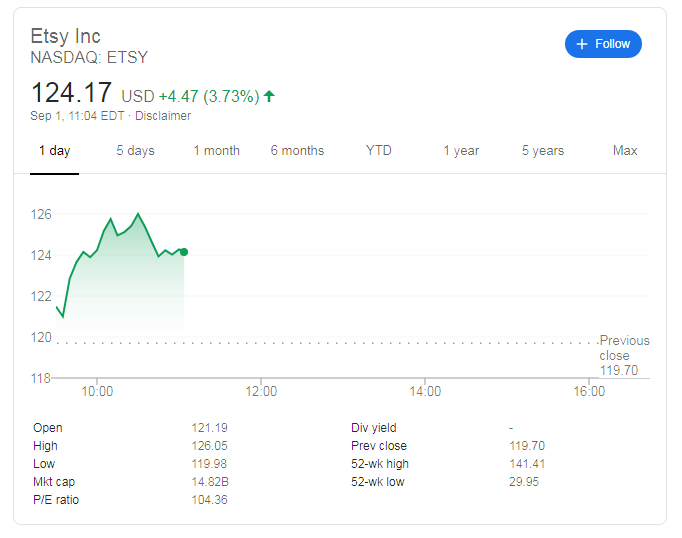The height and width of the screenshot is (538, 682).
Task: Select the Max range tab
Action: [625, 151]
